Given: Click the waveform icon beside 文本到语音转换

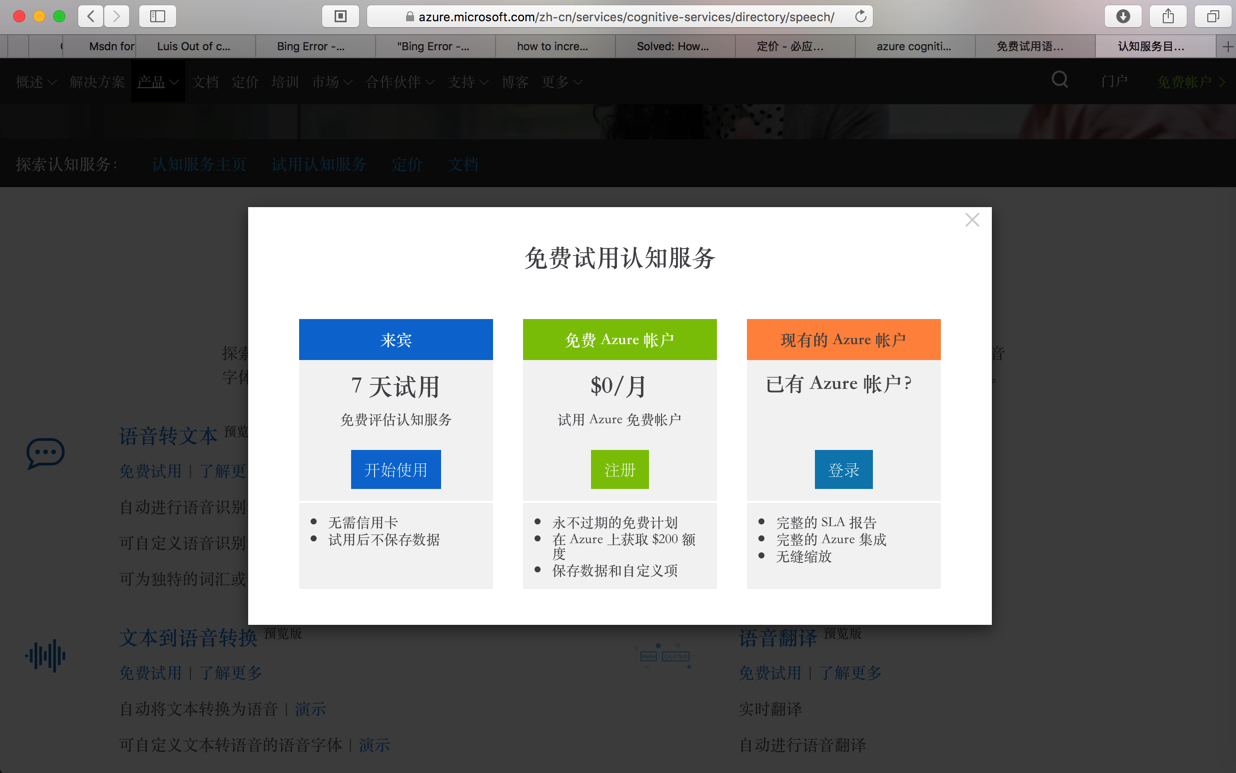Looking at the screenshot, I should pos(45,656).
